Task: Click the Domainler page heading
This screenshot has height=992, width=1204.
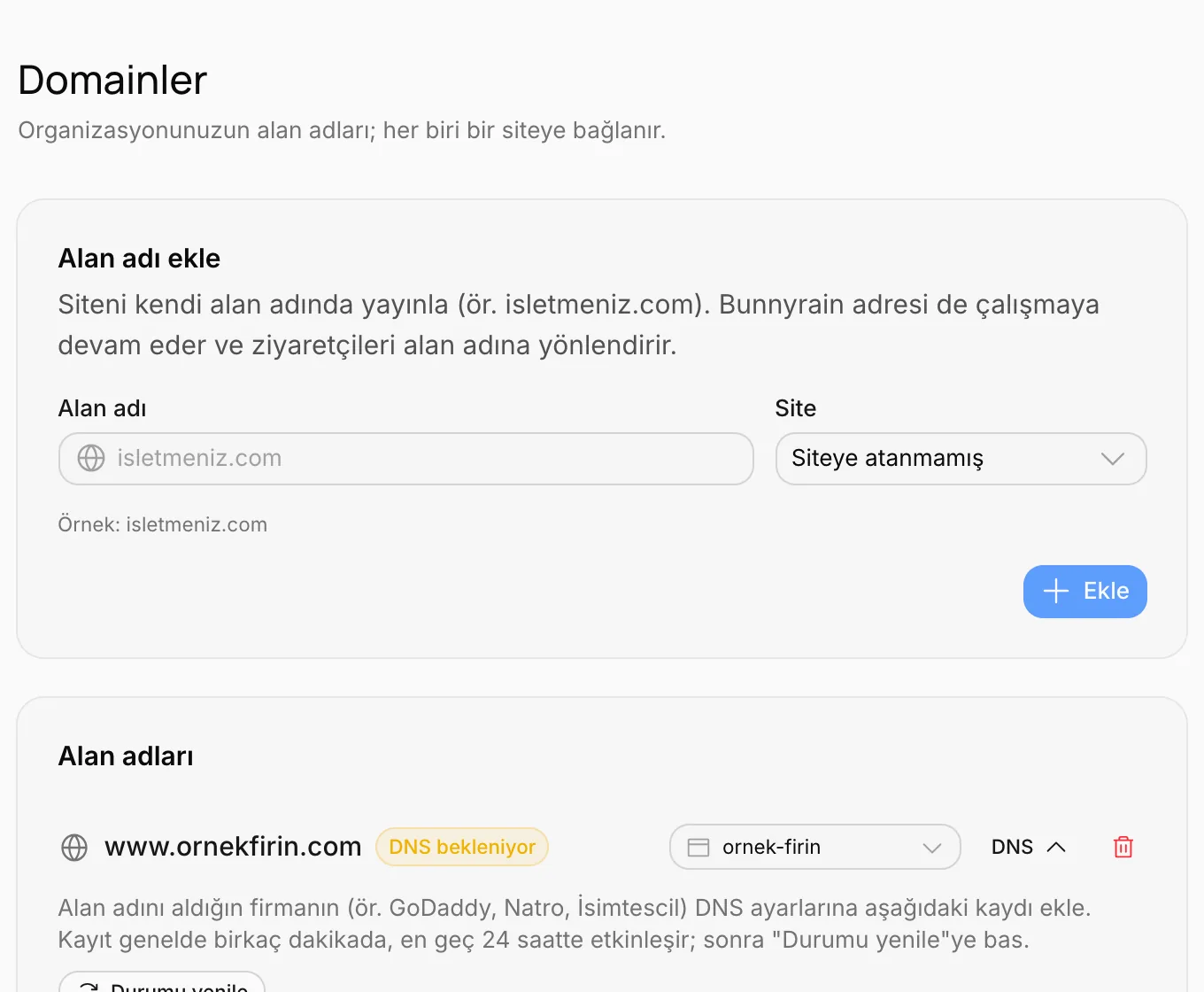Action: pos(112,80)
